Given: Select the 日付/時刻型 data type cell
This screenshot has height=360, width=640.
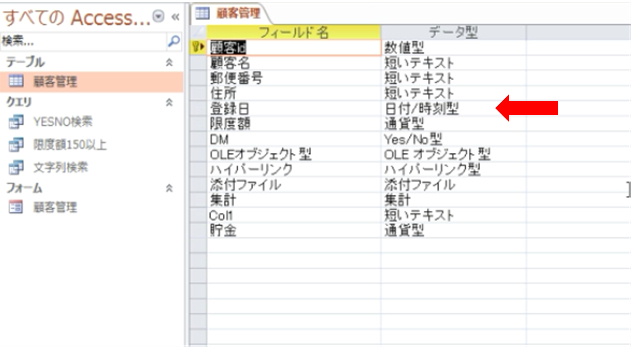Looking at the screenshot, I should coord(453,109).
